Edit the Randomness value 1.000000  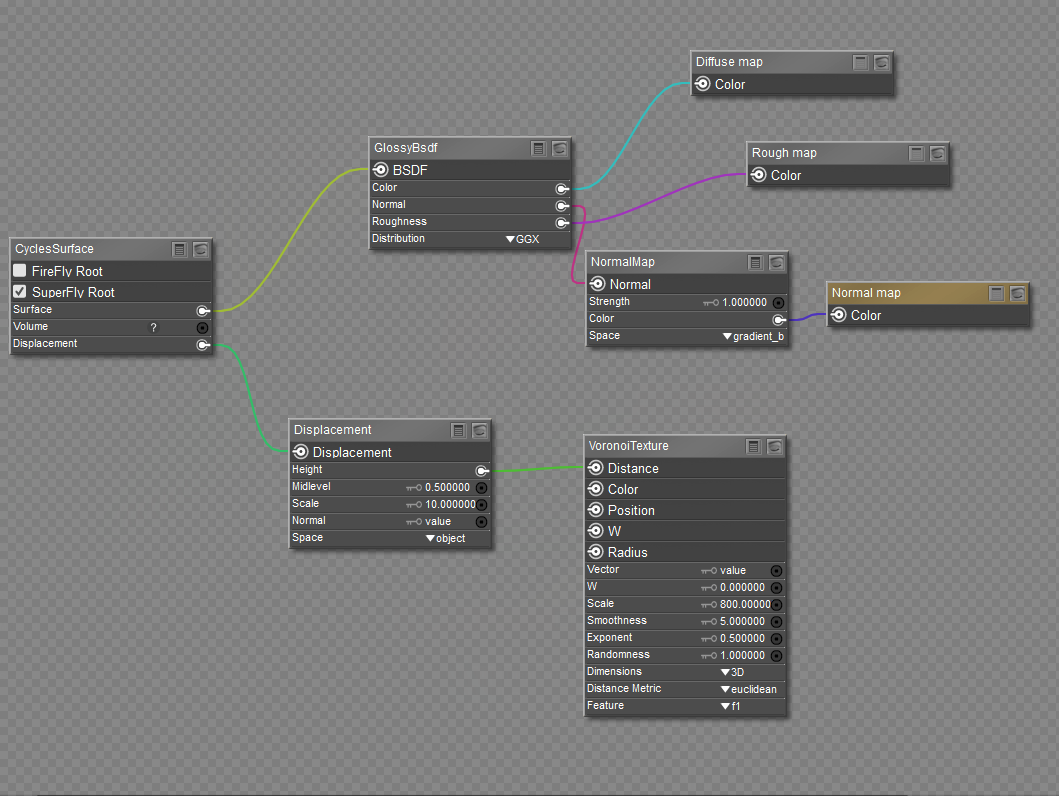(x=742, y=655)
